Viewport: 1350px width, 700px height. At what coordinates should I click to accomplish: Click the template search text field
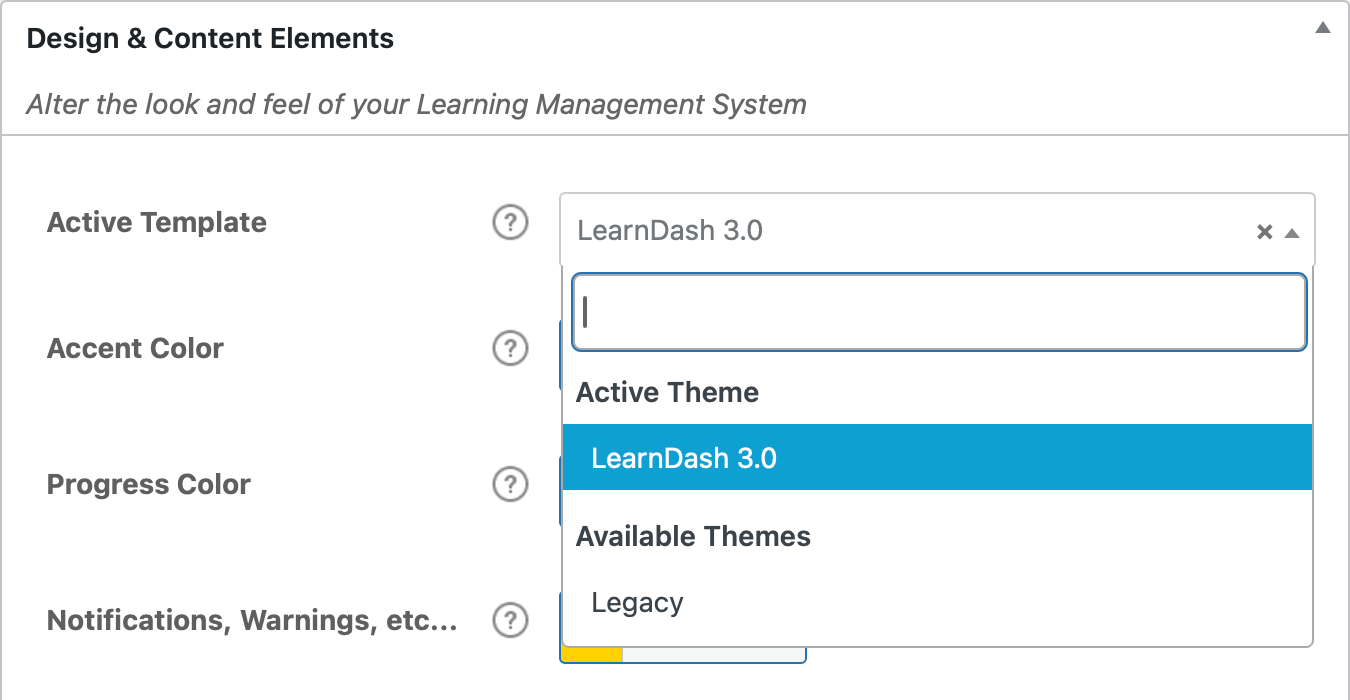(x=937, y=313)
